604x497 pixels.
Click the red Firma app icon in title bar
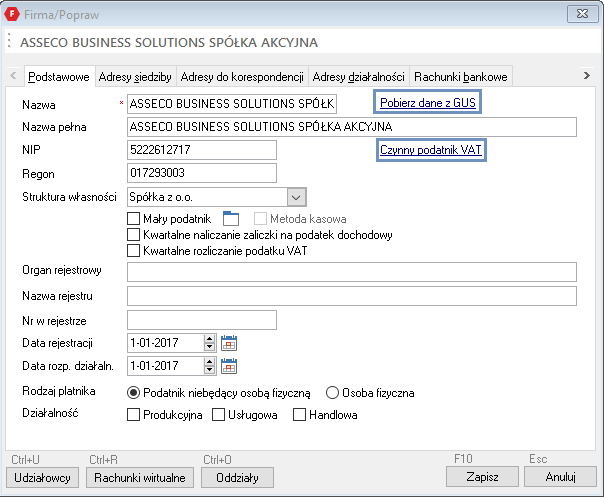[x=12, y=14]
